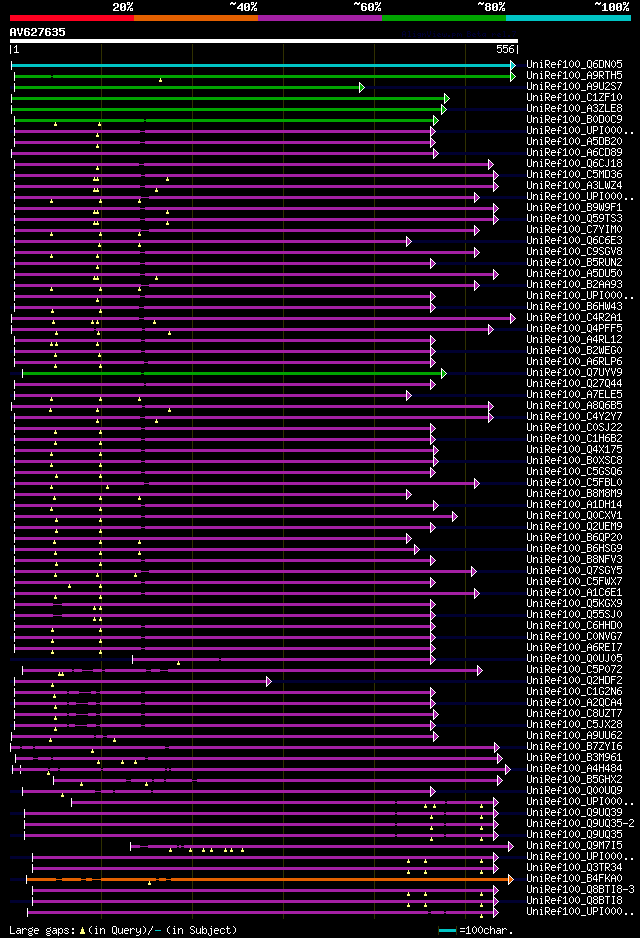Select the UniRef100_Q9M7I5 label
This screenshot has width=640, height=938.
click(x=574, y=846)
